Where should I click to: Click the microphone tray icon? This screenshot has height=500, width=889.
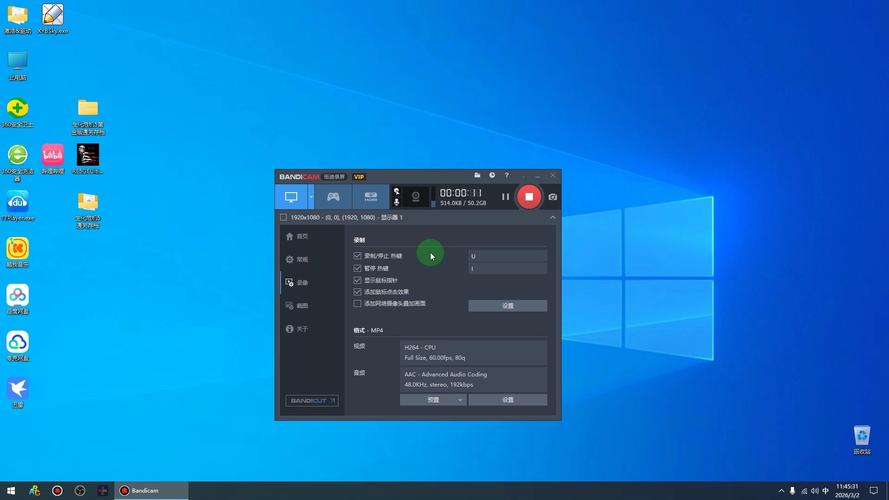pyautogui.click(x=792, y=490)
